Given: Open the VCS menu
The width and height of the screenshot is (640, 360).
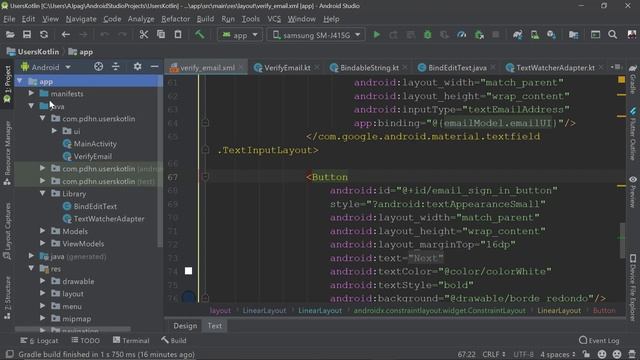Looking at the screenshot, I should click(x=274, y=19).
